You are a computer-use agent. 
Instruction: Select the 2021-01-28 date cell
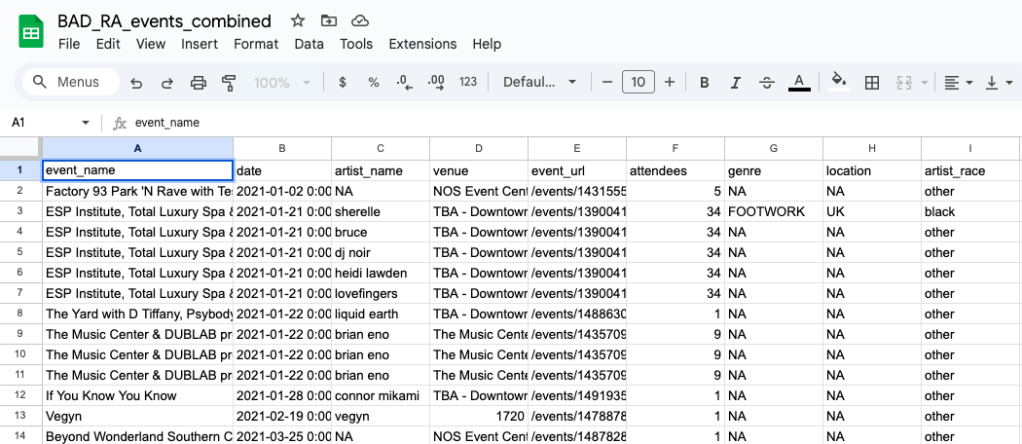point(282,396)
